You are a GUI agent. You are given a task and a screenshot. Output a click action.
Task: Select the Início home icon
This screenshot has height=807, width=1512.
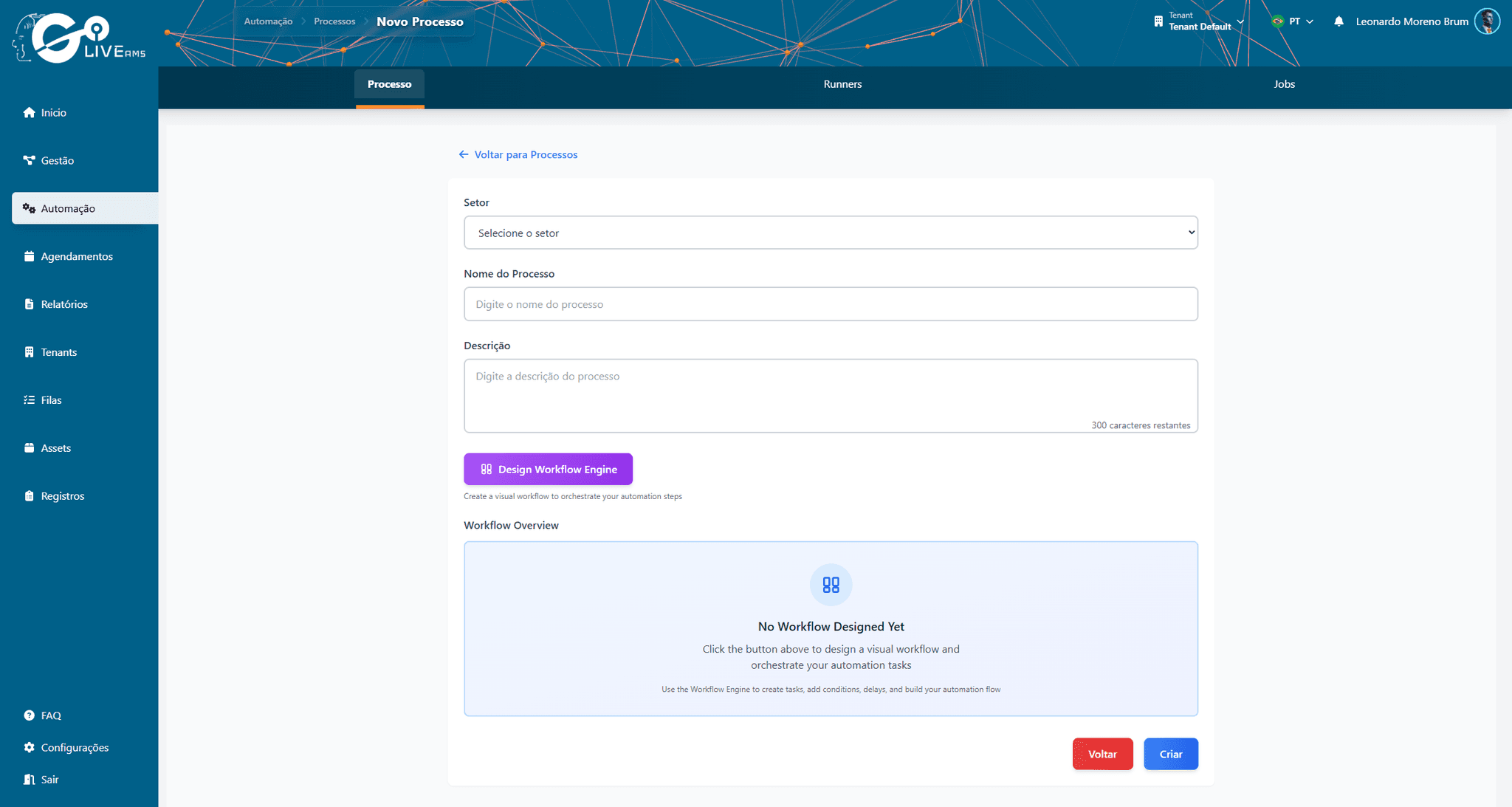pyautogui.click(x=29, y=112)
